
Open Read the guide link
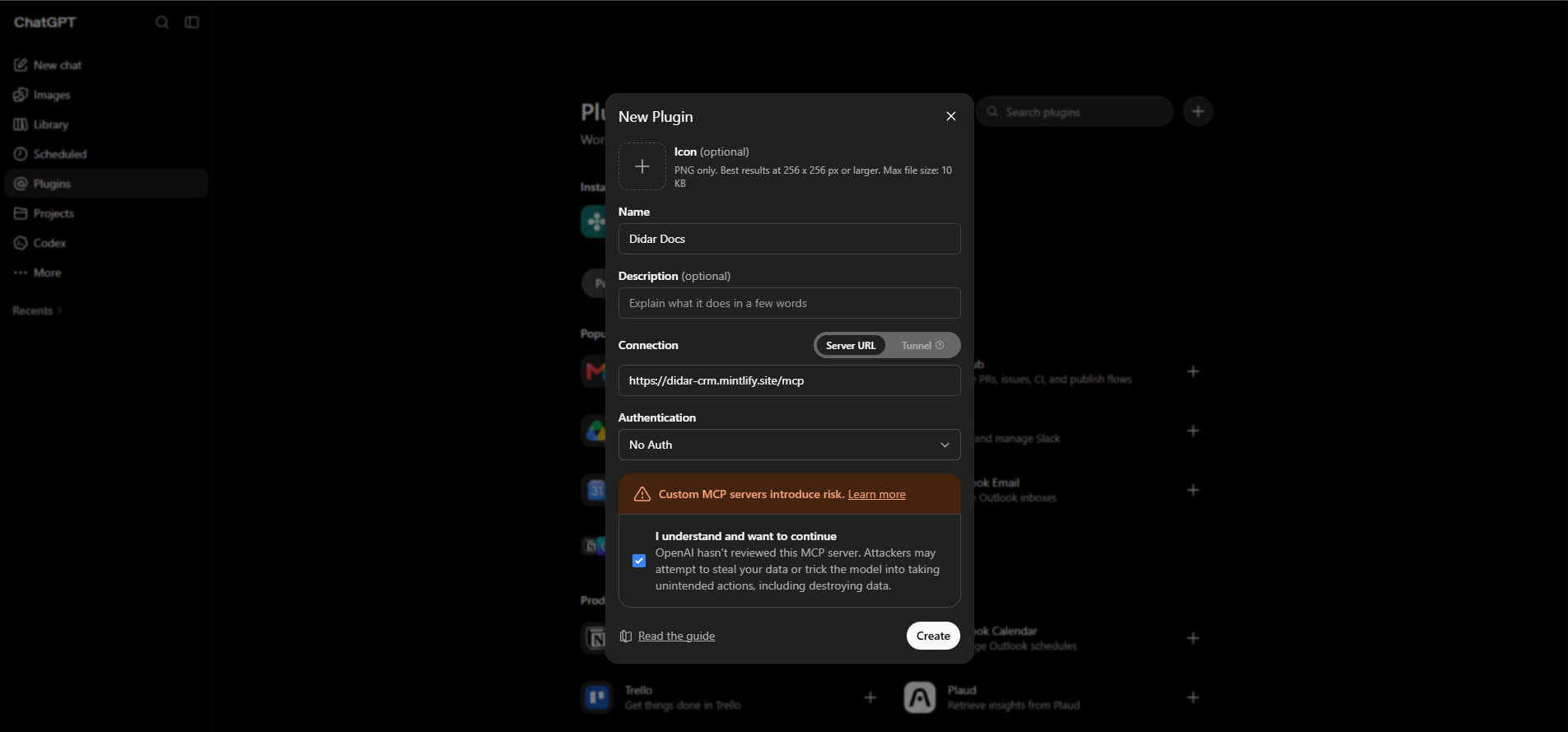pyautogui.click(x=676, y=636)
